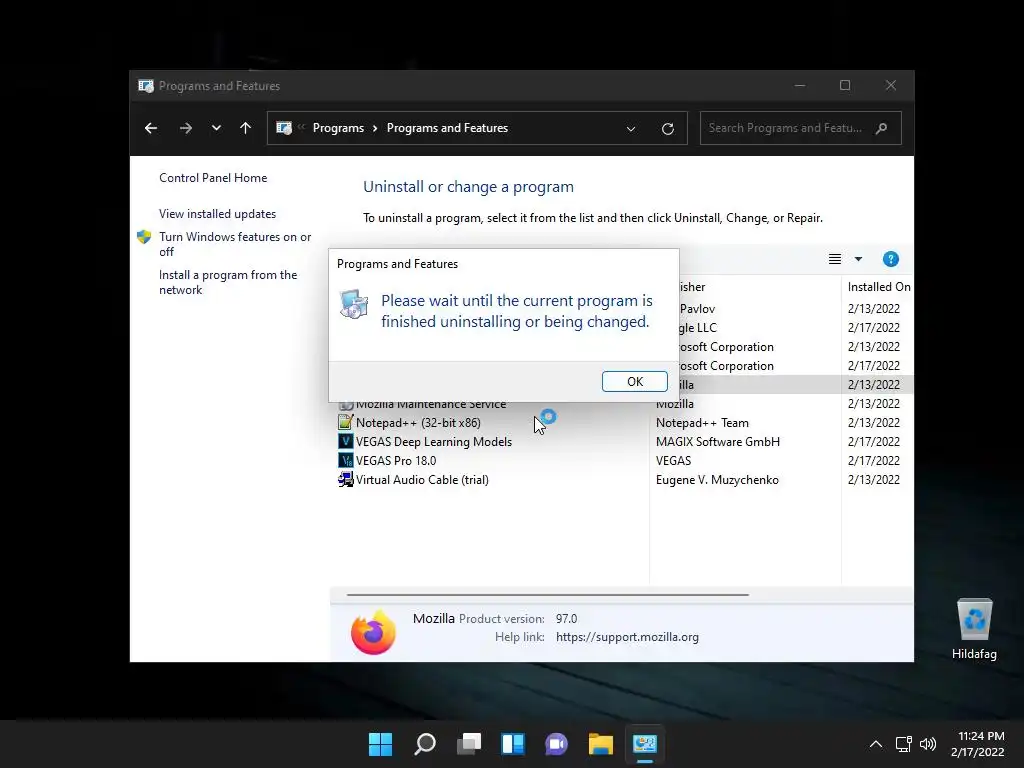The height and width of the screenshot is (768, 1024).
Task: Click the VEGAS publisher cell
Action: point(673,460)
